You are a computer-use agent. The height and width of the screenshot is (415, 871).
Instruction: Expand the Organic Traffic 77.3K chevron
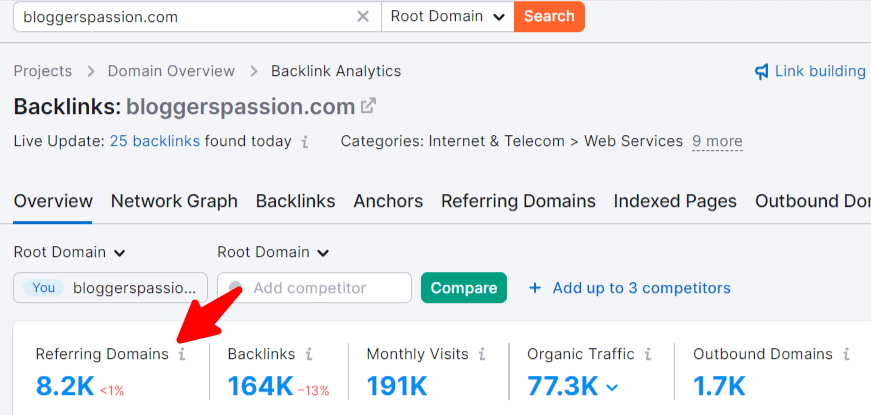(612, 387)
